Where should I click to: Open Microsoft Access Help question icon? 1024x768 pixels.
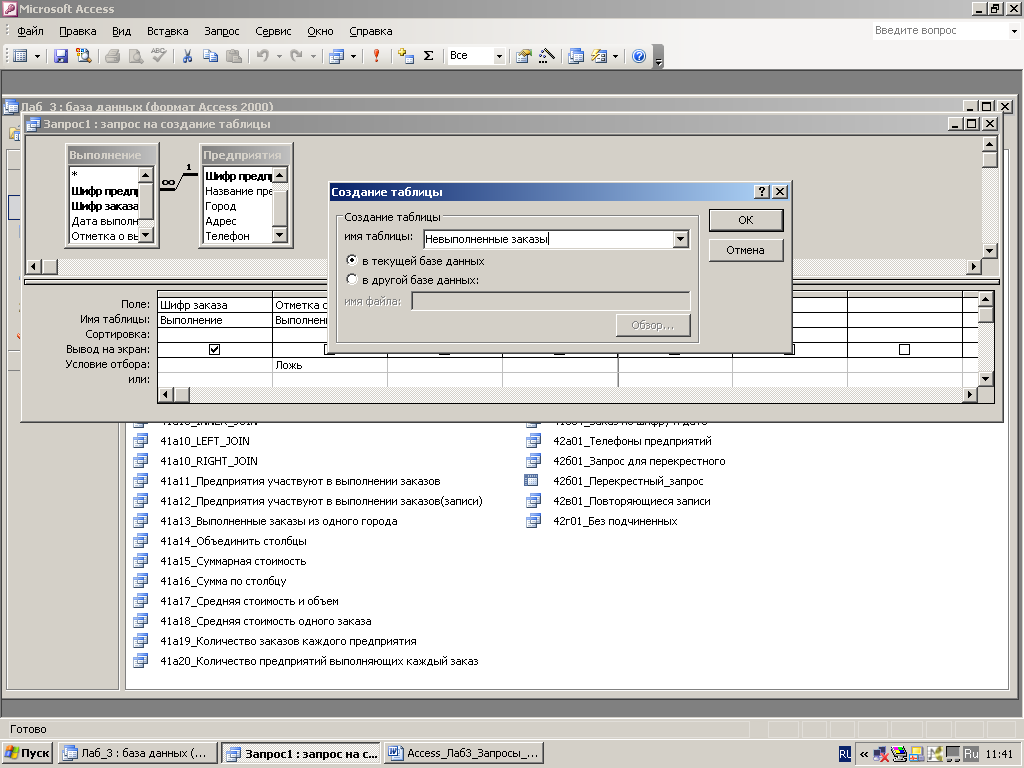pyautogui.click(x=639, y=56)
